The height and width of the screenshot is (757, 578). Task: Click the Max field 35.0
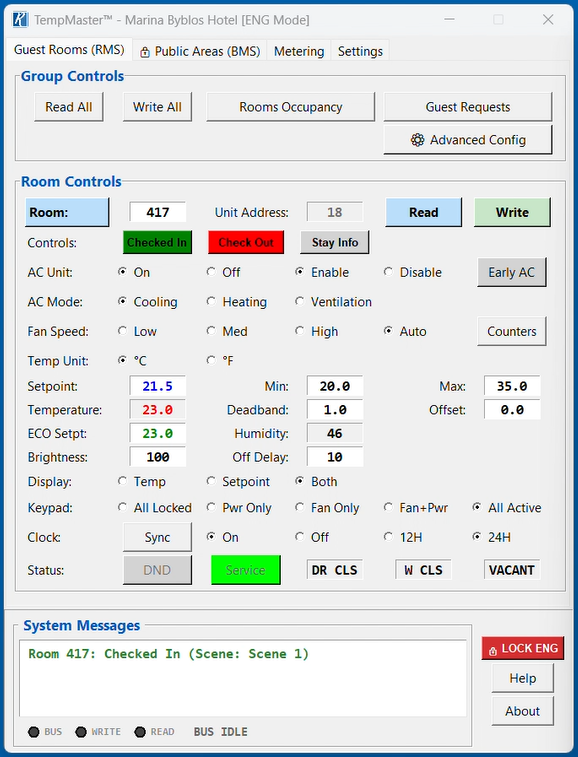click(512, 386)
